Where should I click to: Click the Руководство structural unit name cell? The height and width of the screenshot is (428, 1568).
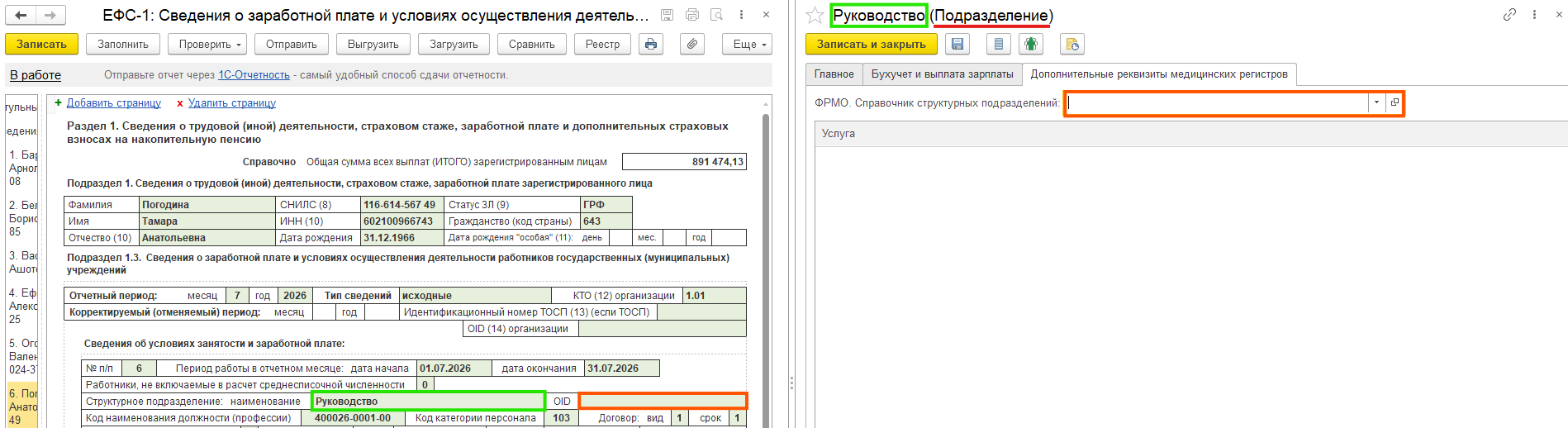click(x=428, y=401)
